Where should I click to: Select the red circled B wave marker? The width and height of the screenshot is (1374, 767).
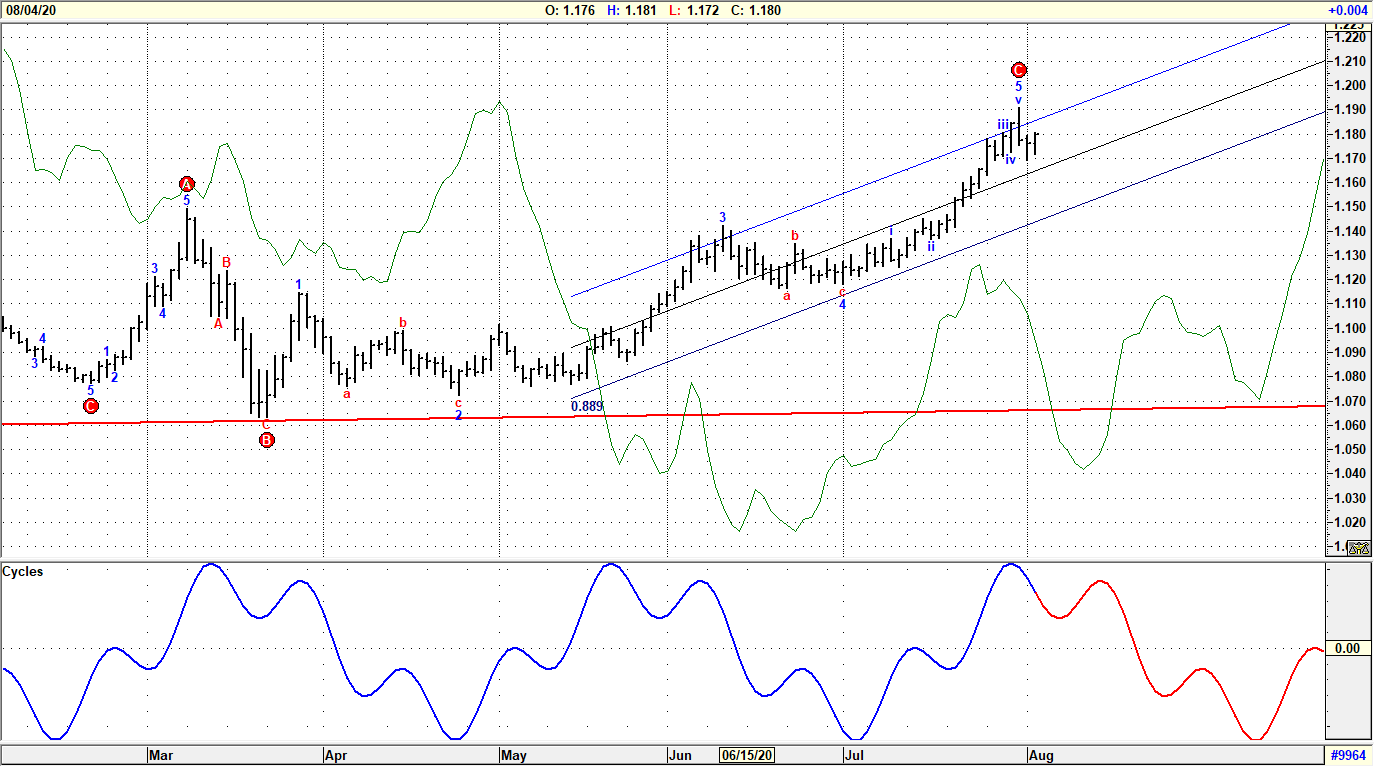pos(266,440)
